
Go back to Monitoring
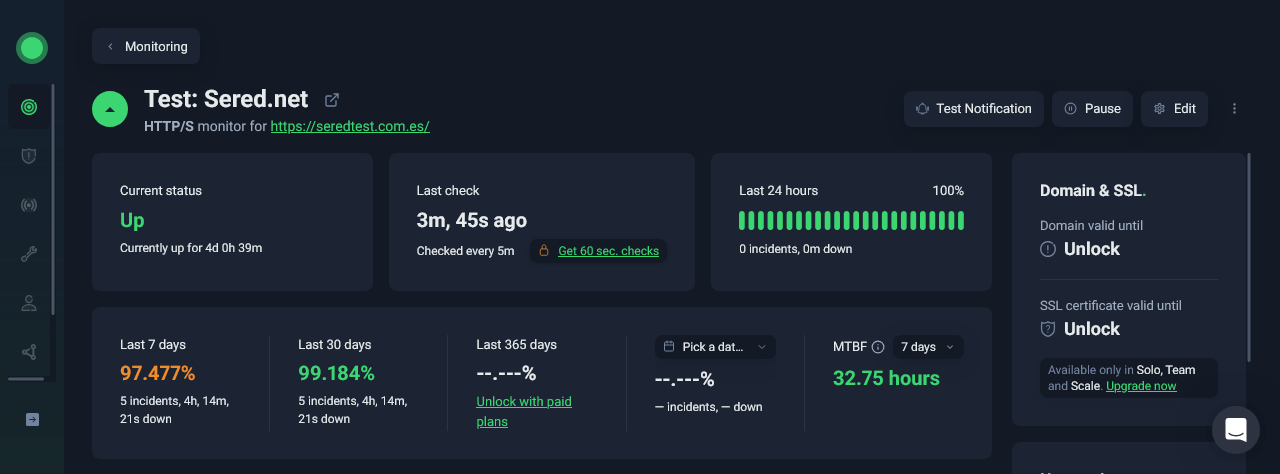(146, 47)
